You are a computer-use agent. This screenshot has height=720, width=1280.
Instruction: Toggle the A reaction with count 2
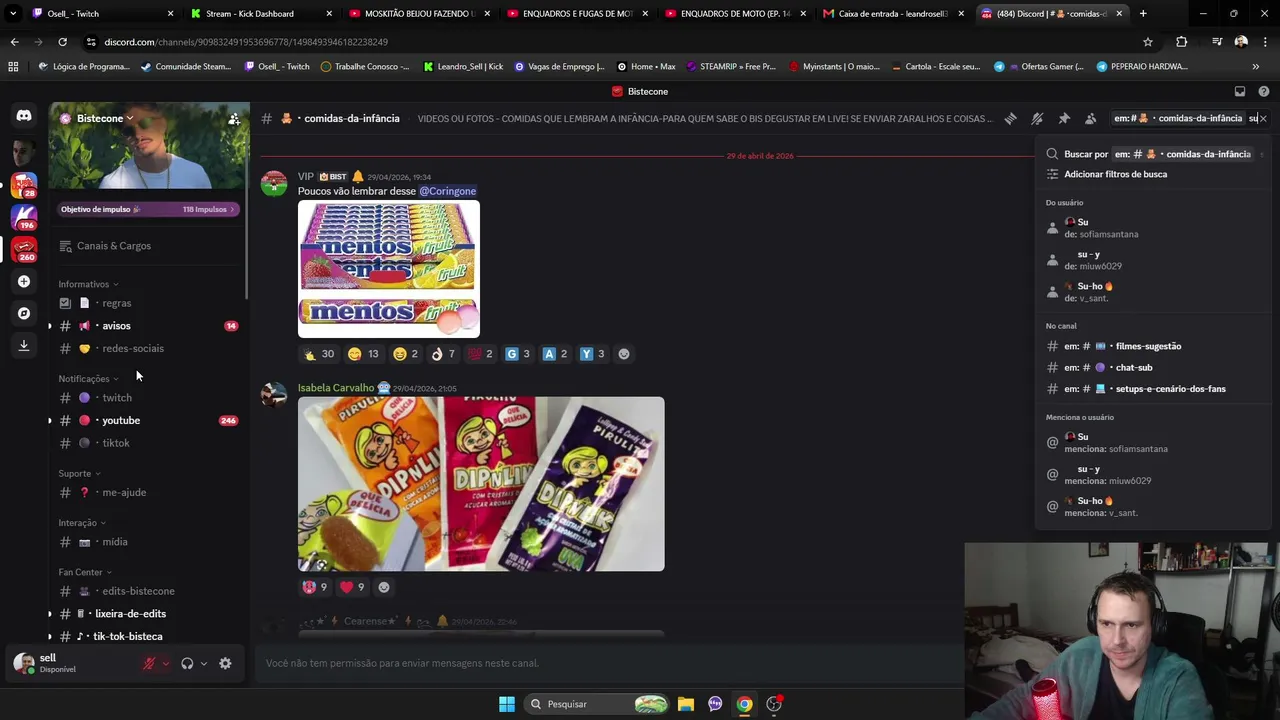pos(555,354)
